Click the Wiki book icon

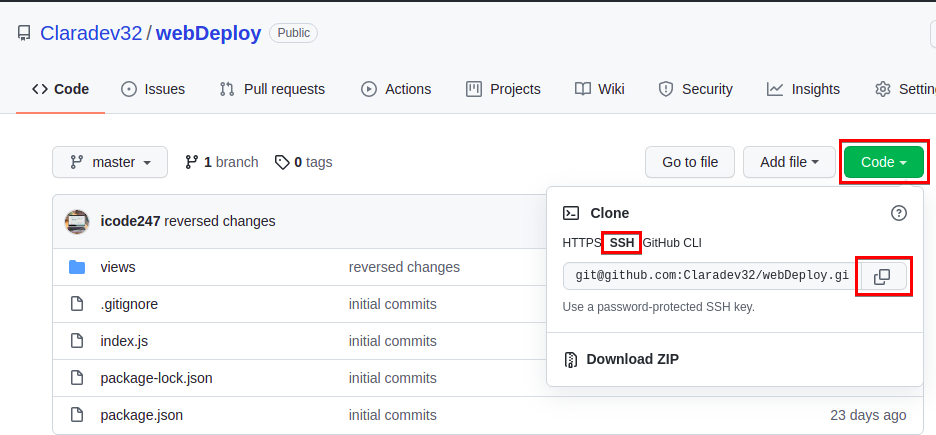(x=583, y=90)
